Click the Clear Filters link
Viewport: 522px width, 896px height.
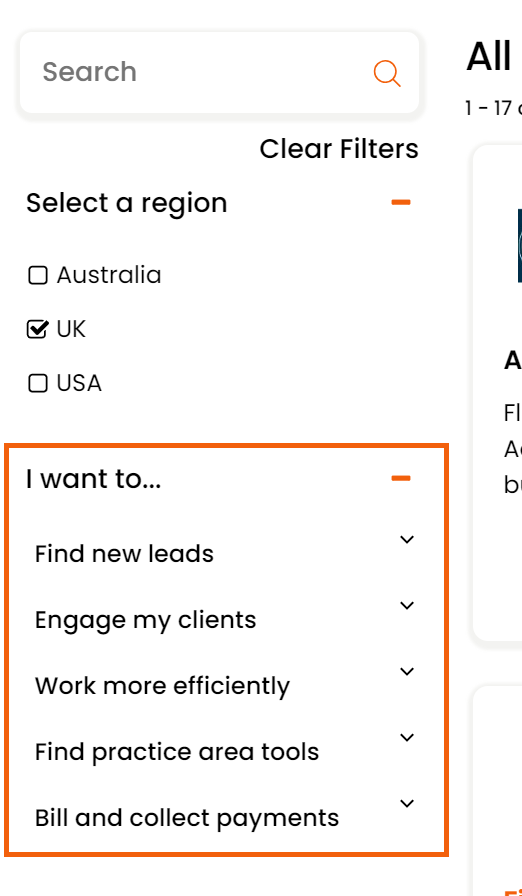(339, 149)
